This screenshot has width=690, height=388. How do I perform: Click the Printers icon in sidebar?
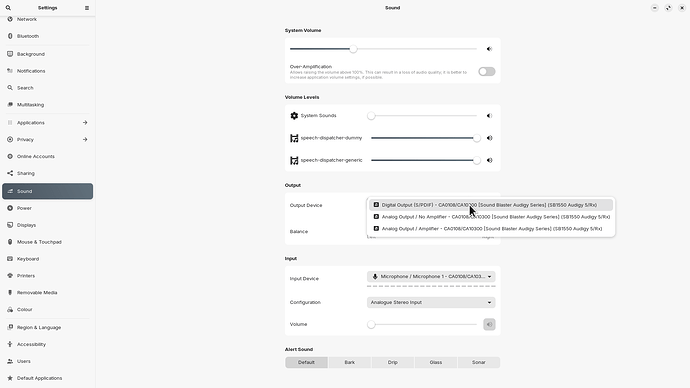pos(10,275)
